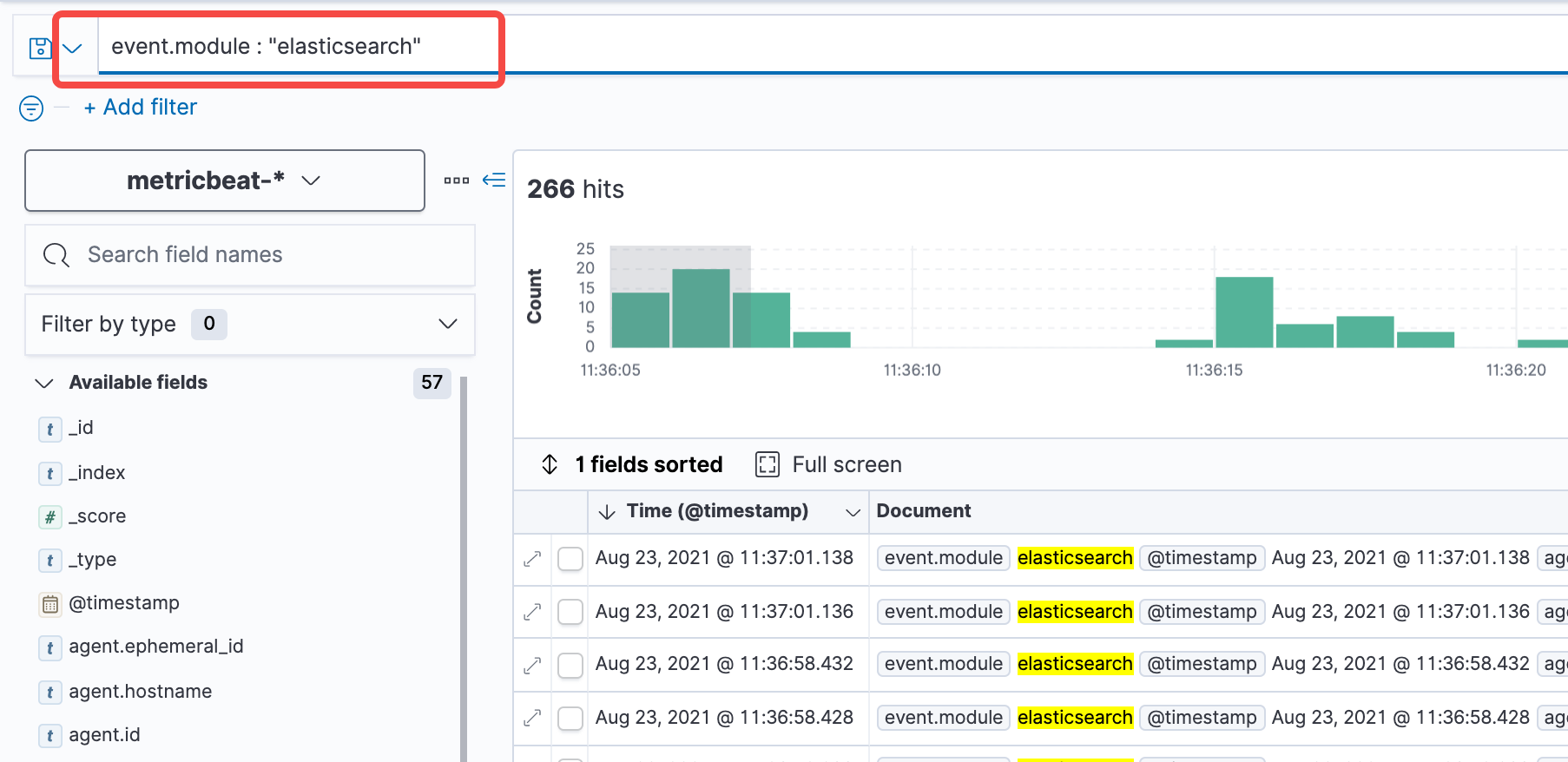Click Time cell Aug 23, 2021 @ 11:36:58.432
The width and height of the screenshot is (1568, 762).
point(724,664)
